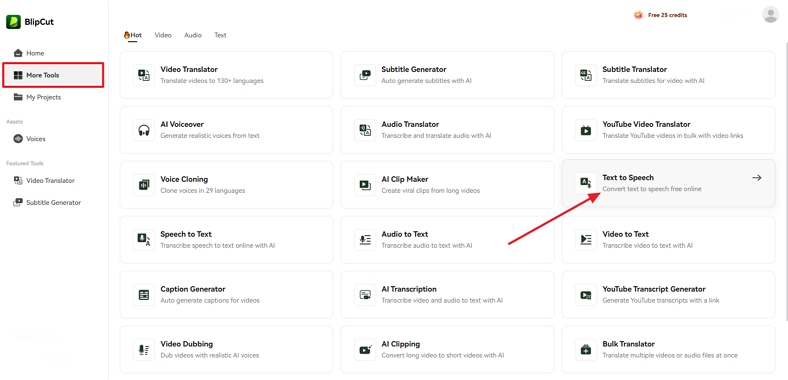788x380 pixels.
Task: Click the Text to Speech icon
Action: (586, 183)
